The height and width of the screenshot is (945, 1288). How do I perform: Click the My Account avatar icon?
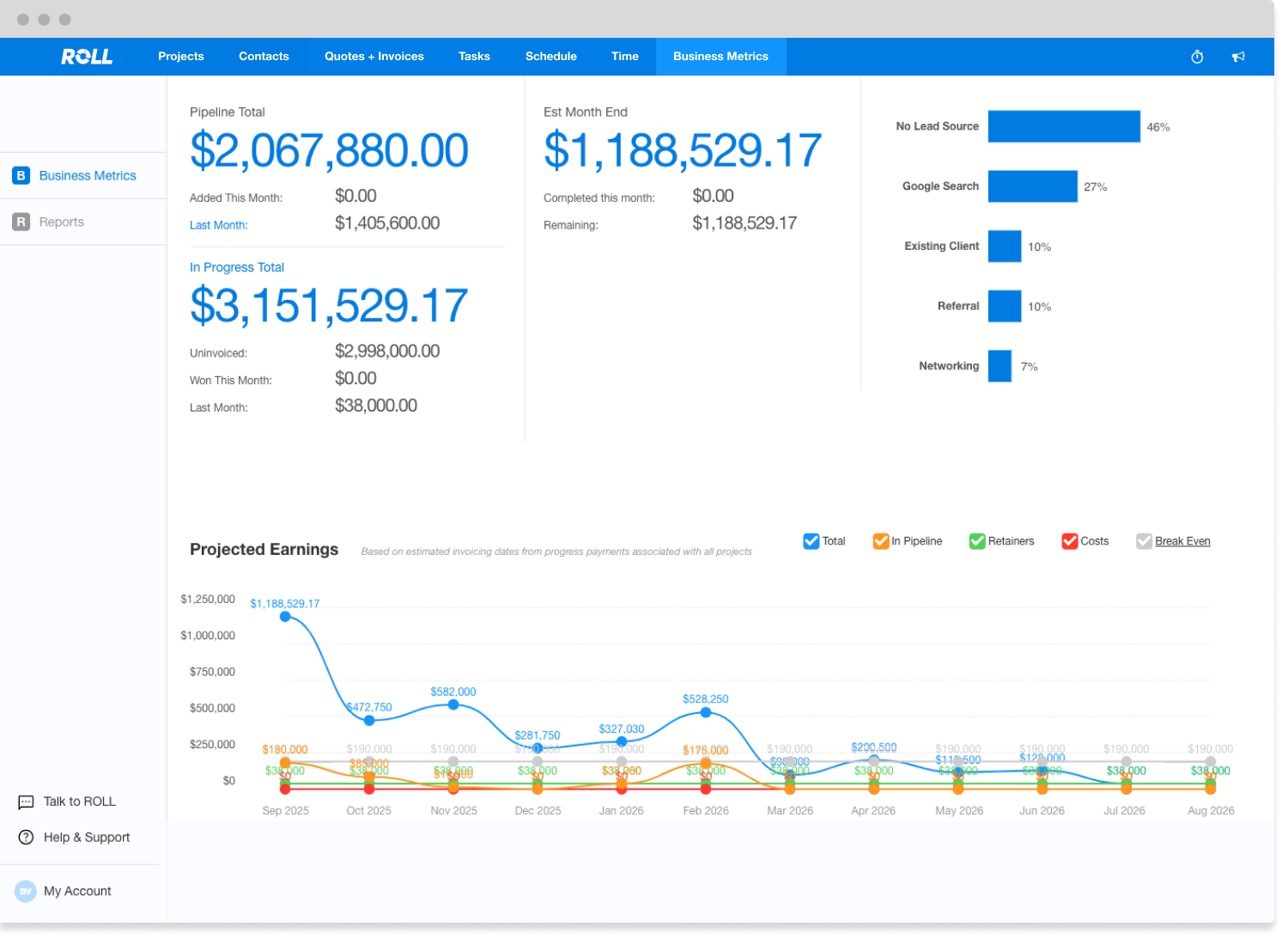point(26,891)
